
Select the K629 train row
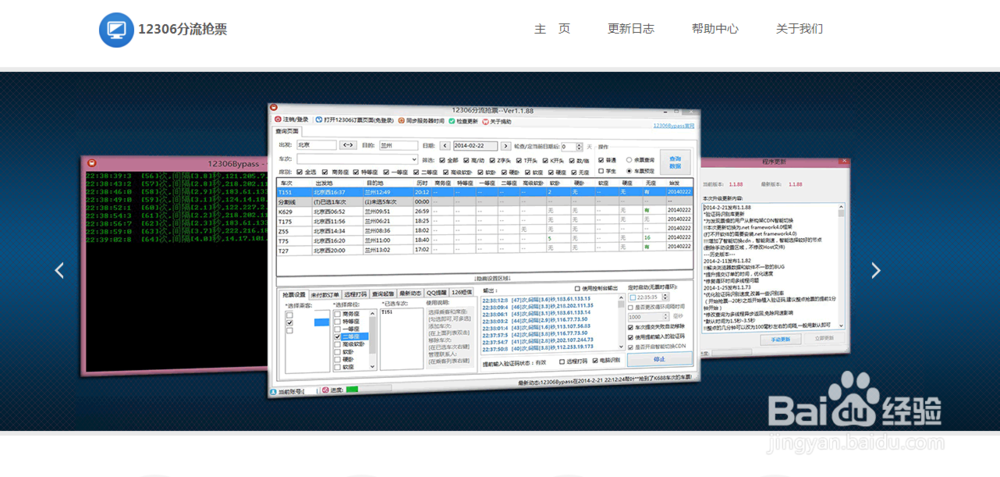point(484,211)
